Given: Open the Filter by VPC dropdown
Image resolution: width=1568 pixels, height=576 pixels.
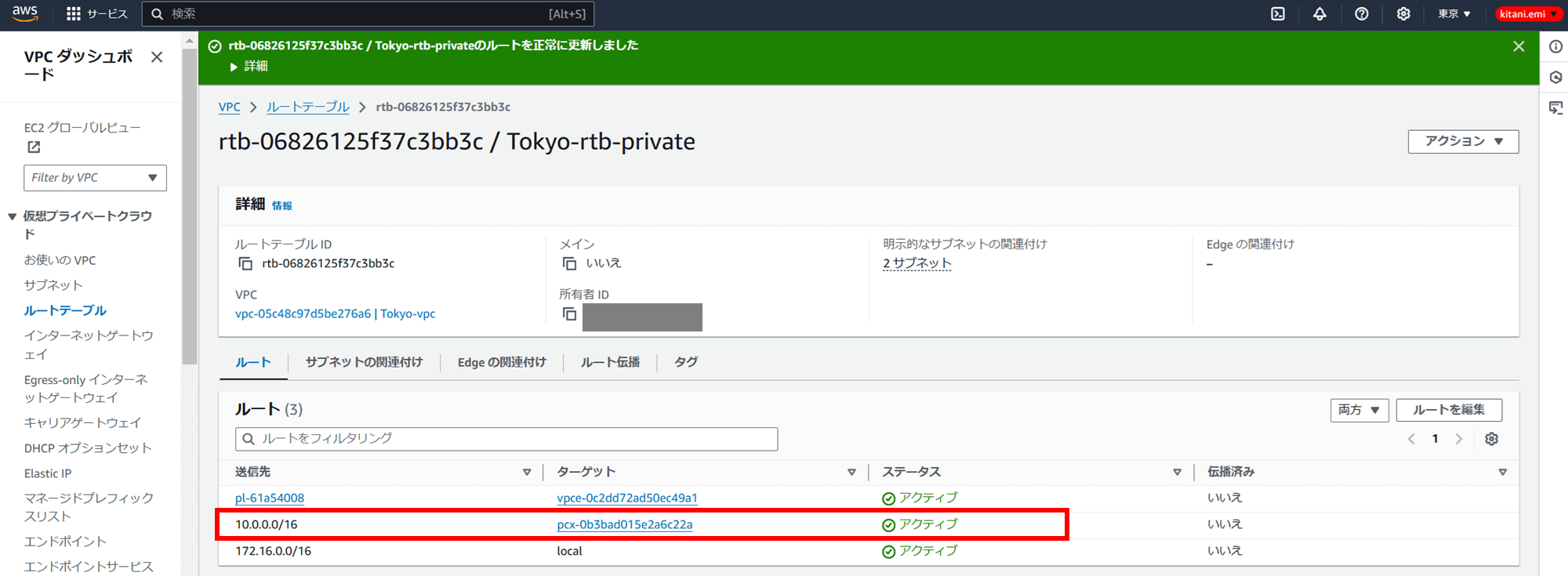Looking at the screenshot, I should (95, 178).
